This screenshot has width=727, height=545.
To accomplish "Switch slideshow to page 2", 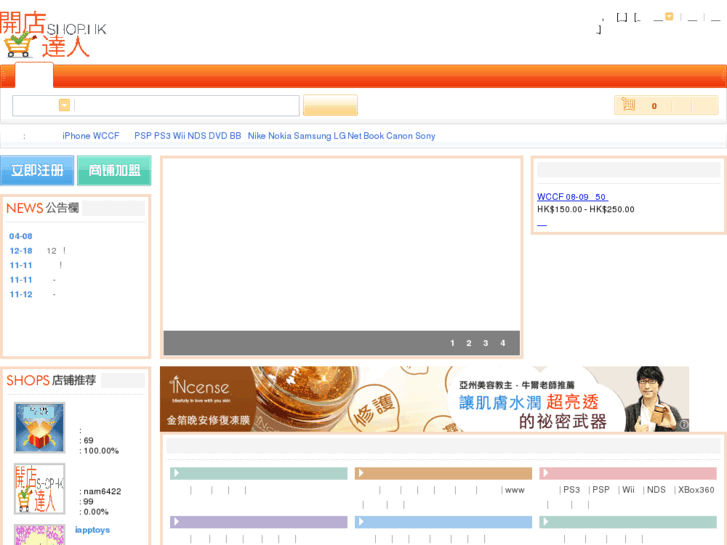I will click(469, 343).
